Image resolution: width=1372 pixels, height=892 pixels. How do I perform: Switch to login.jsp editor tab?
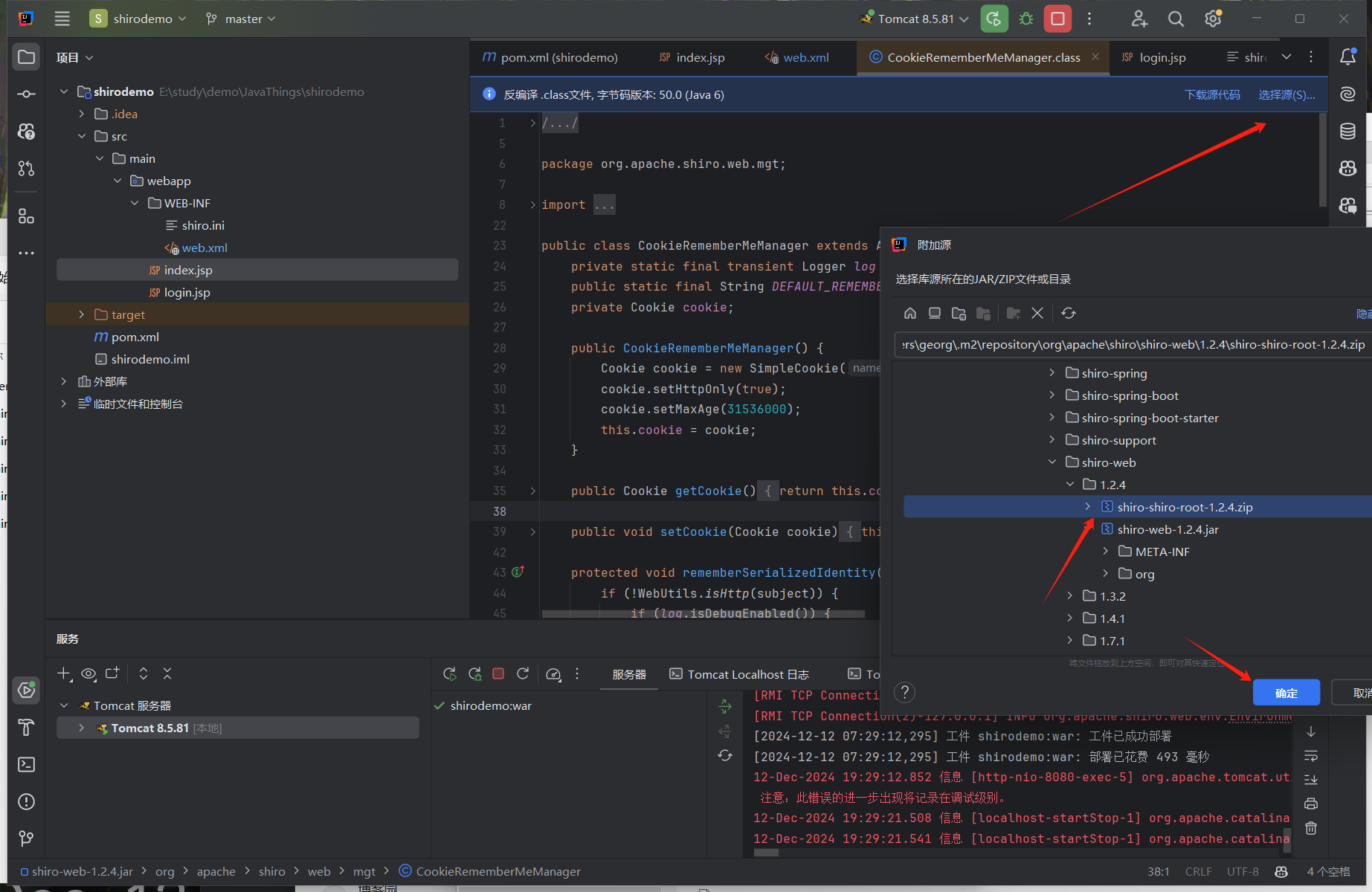1154,57
